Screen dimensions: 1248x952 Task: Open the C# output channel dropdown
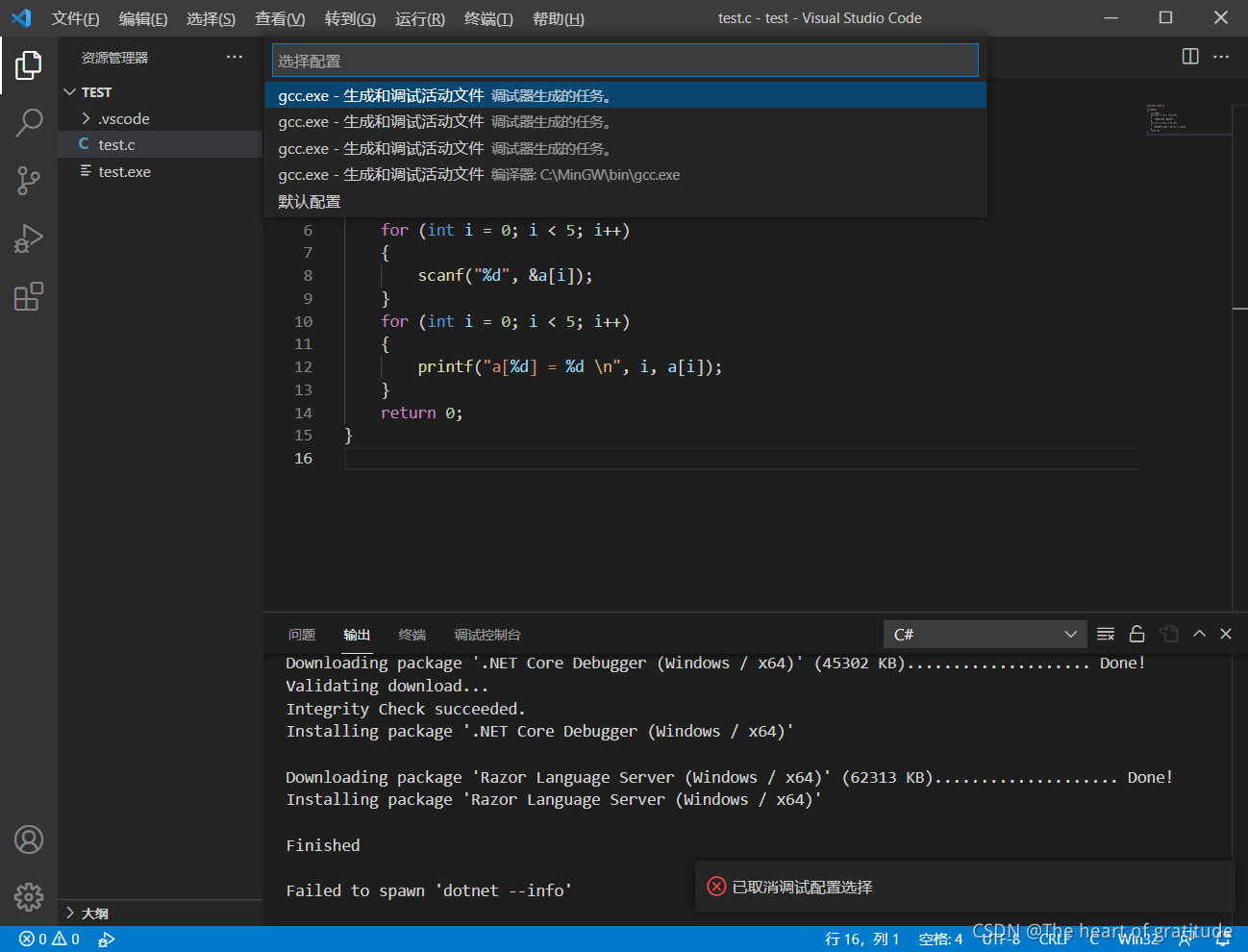[985, 635]
